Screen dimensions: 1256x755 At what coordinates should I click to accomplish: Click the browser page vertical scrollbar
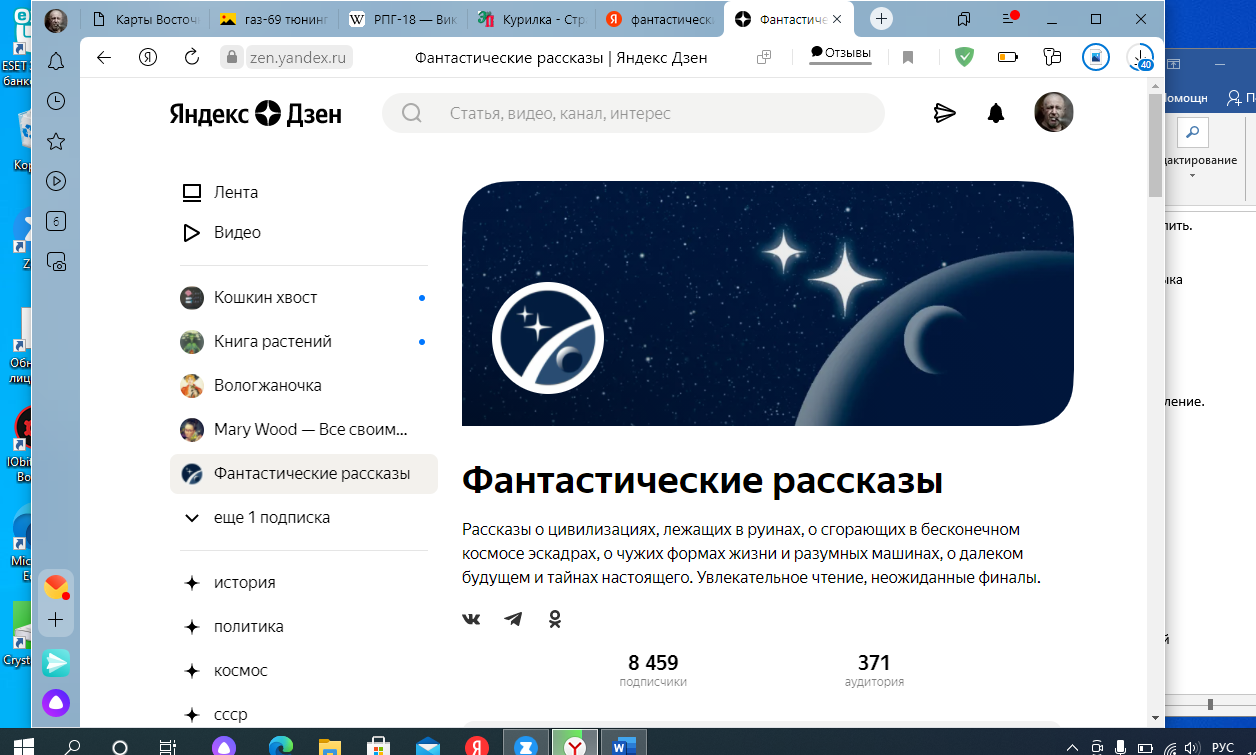[1155, 145]
